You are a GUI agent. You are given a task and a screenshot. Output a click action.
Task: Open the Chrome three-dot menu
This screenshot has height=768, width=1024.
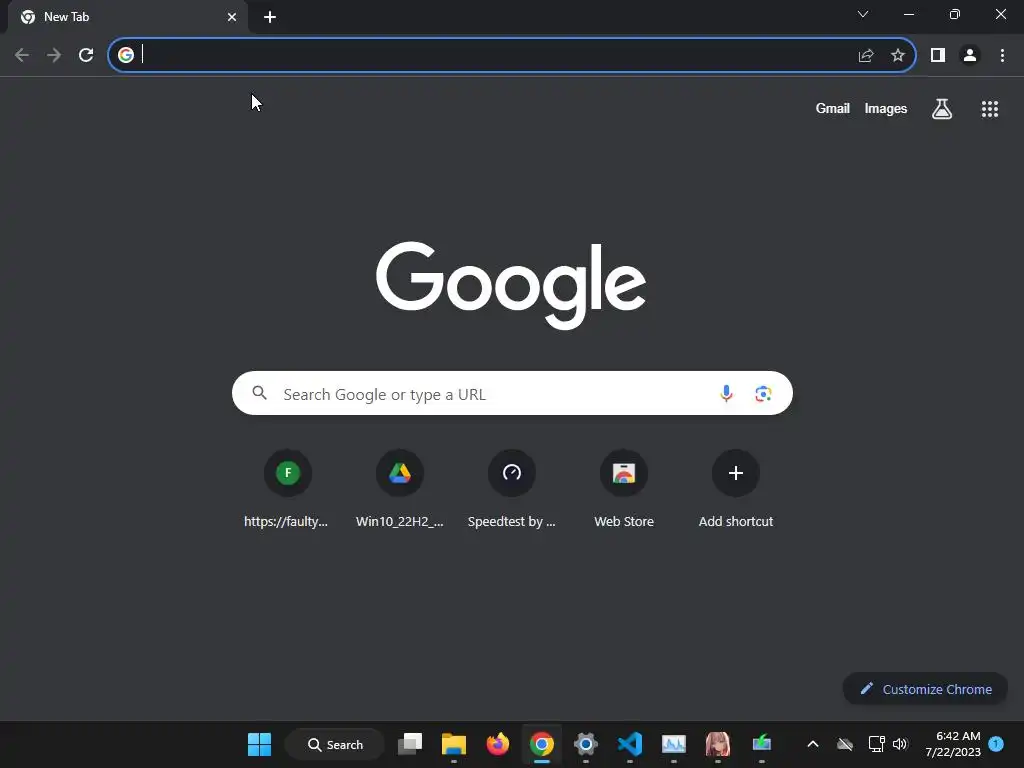point(1002,55)
